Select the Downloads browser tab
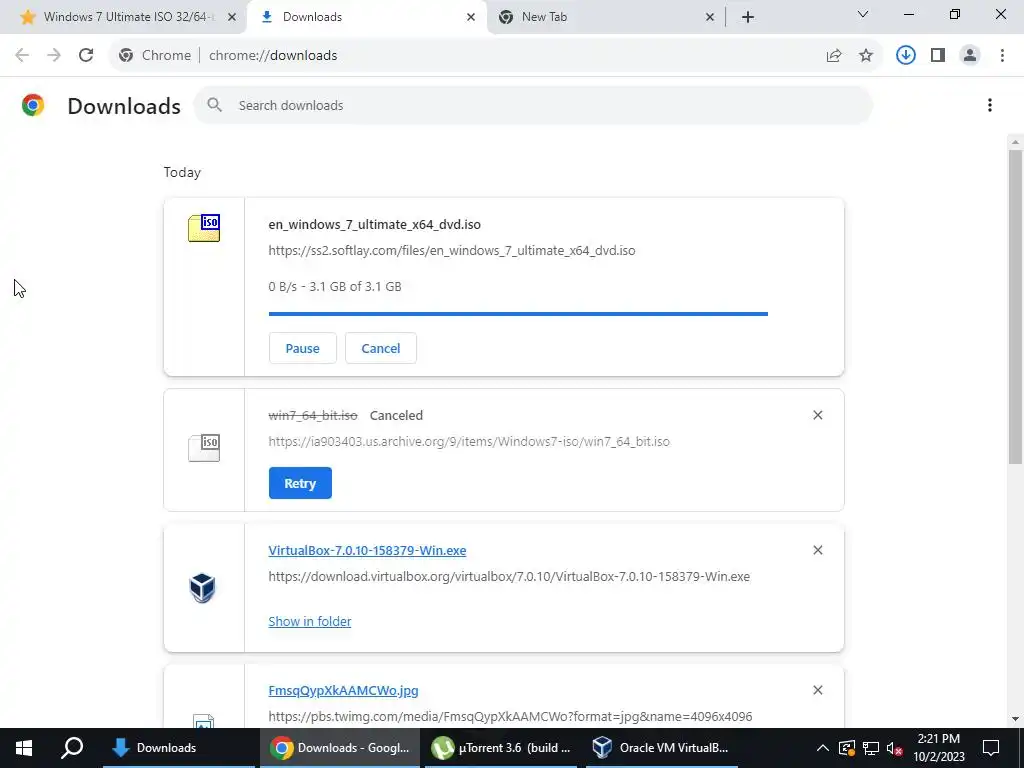The width and height of the screenshot is (1024, 768). pos(366,17)
